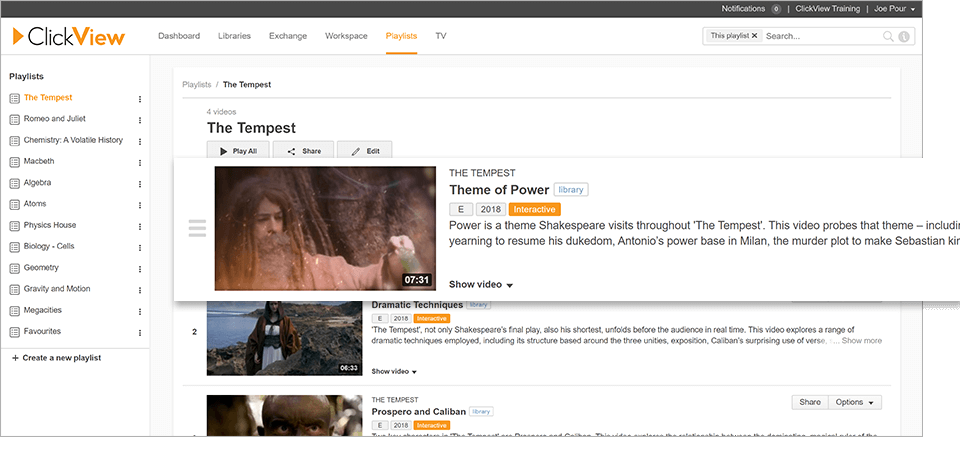The width and height of the screenshot is (960, 451).
Task: Open Gravity and Motion three-dot menu
Action: tap(140, 290)
